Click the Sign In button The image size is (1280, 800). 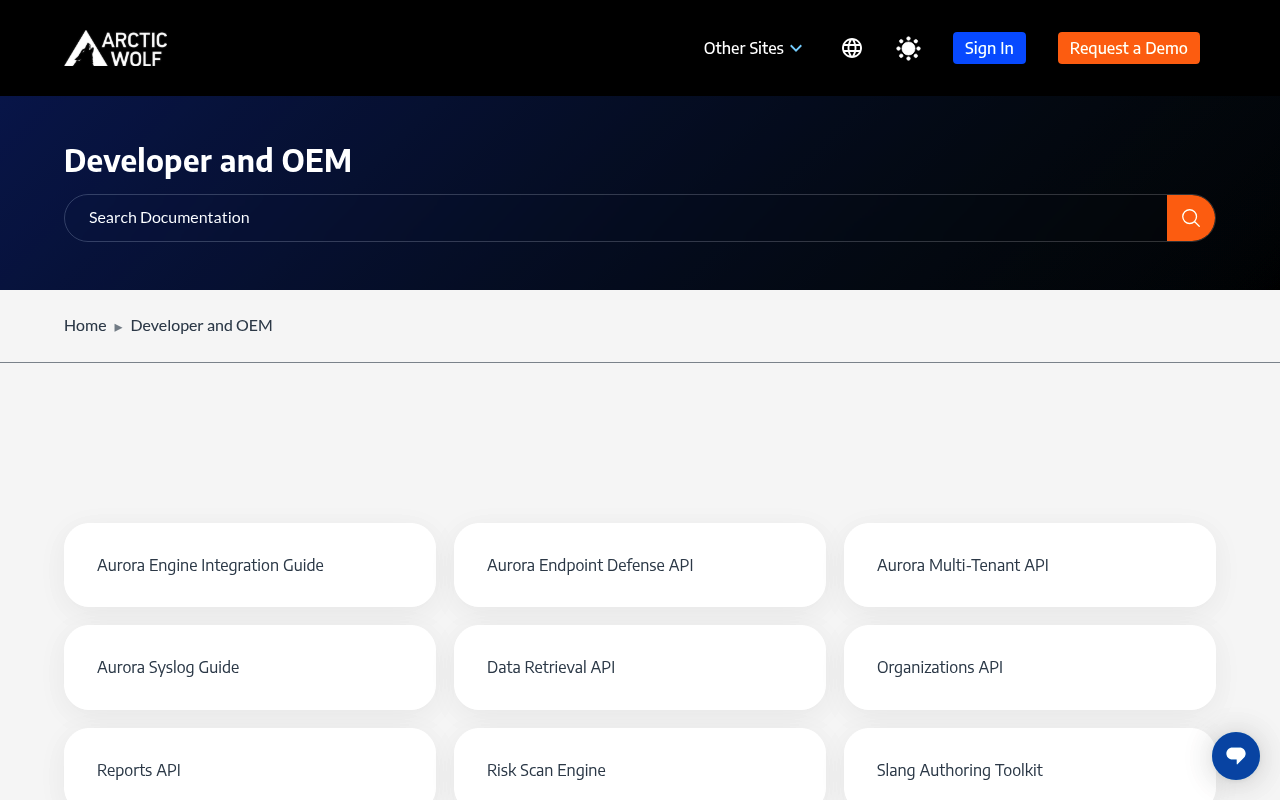[989, 48]
